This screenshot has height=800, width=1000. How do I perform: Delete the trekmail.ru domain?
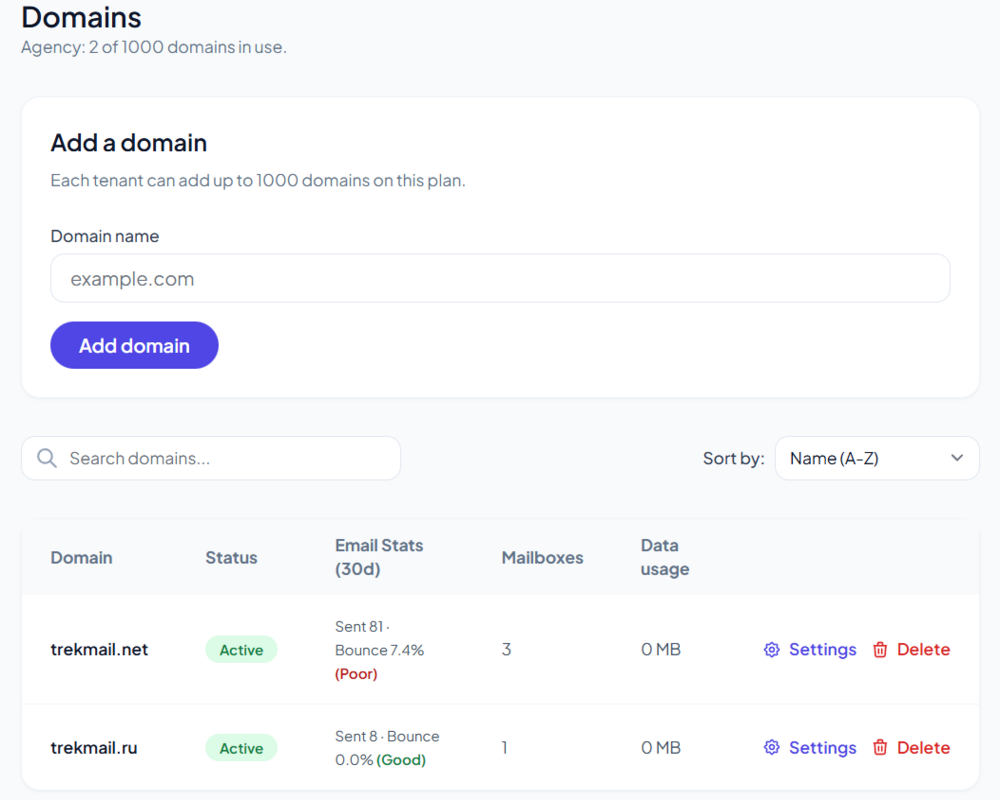point(922,747)
